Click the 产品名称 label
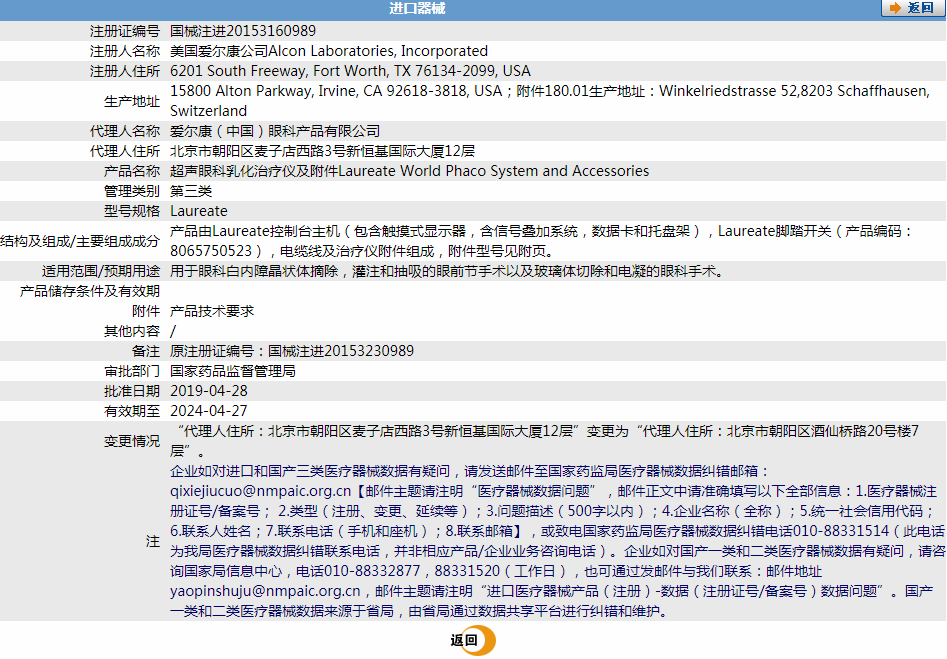This screenshot has height=659, width=947. [x=132, y=170]
